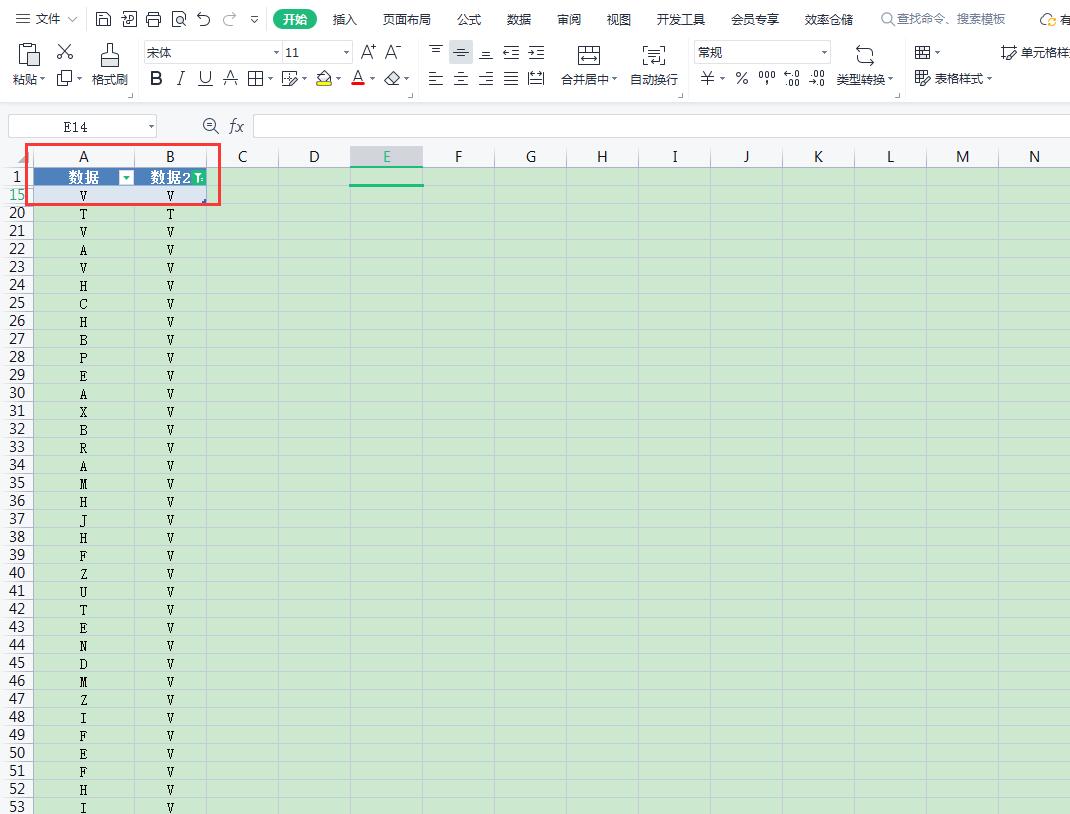Viewport: 1070px width, 814px height.
Task: Click the increase indent icon
Action: [536, 52]
